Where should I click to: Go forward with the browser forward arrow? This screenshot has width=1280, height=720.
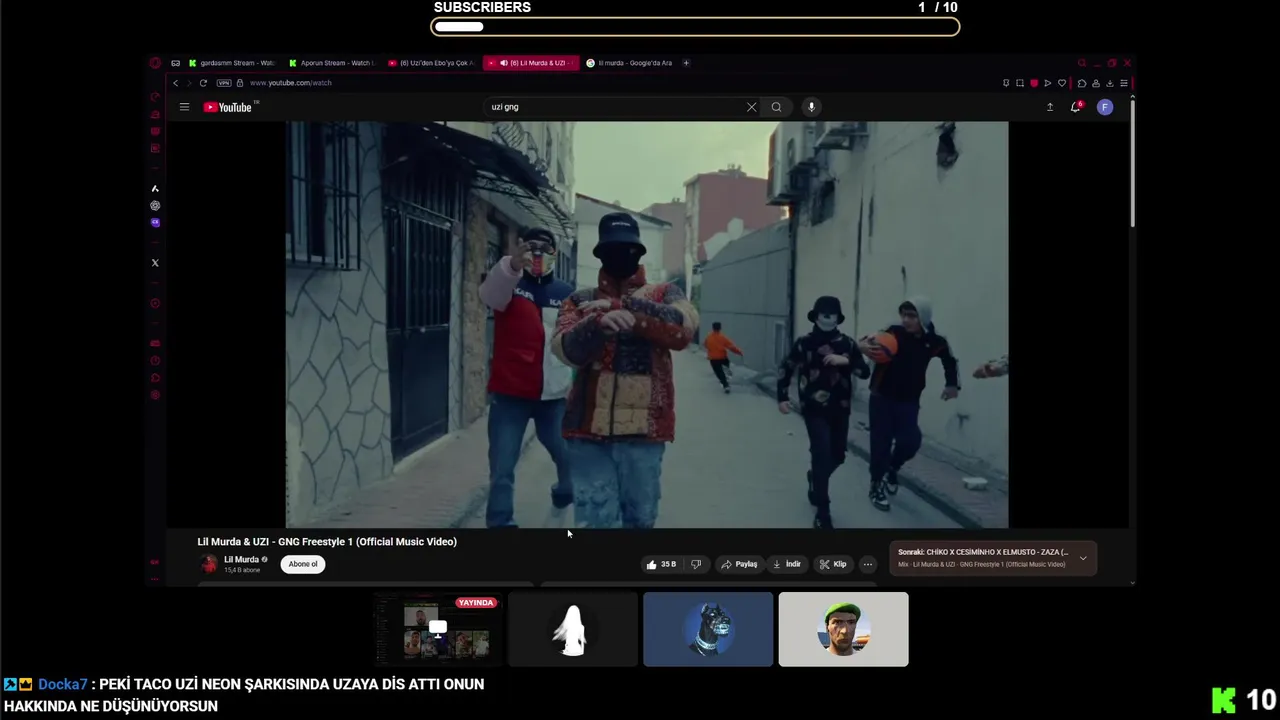pos(189,83)
